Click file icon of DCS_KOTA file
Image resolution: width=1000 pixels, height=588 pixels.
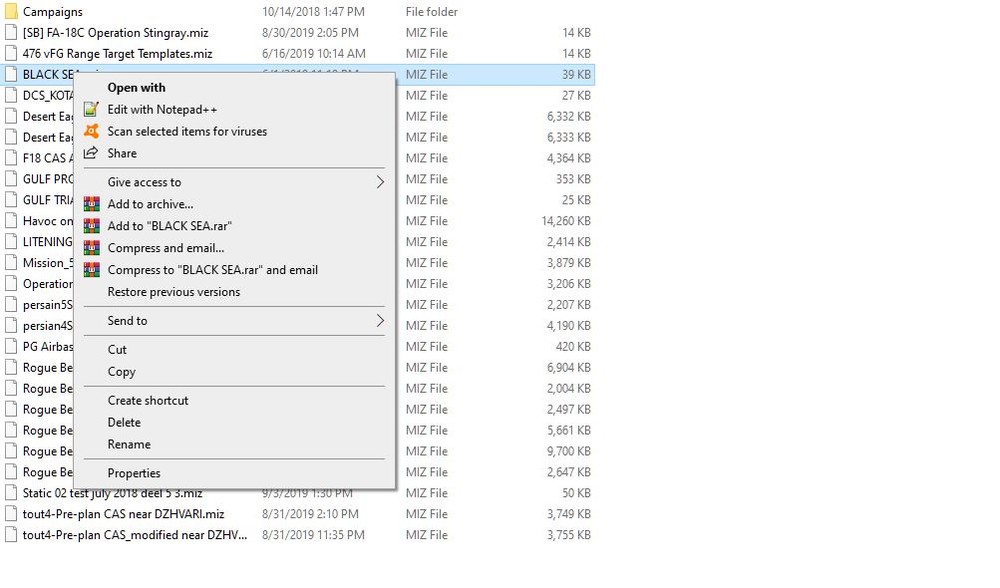11,96
